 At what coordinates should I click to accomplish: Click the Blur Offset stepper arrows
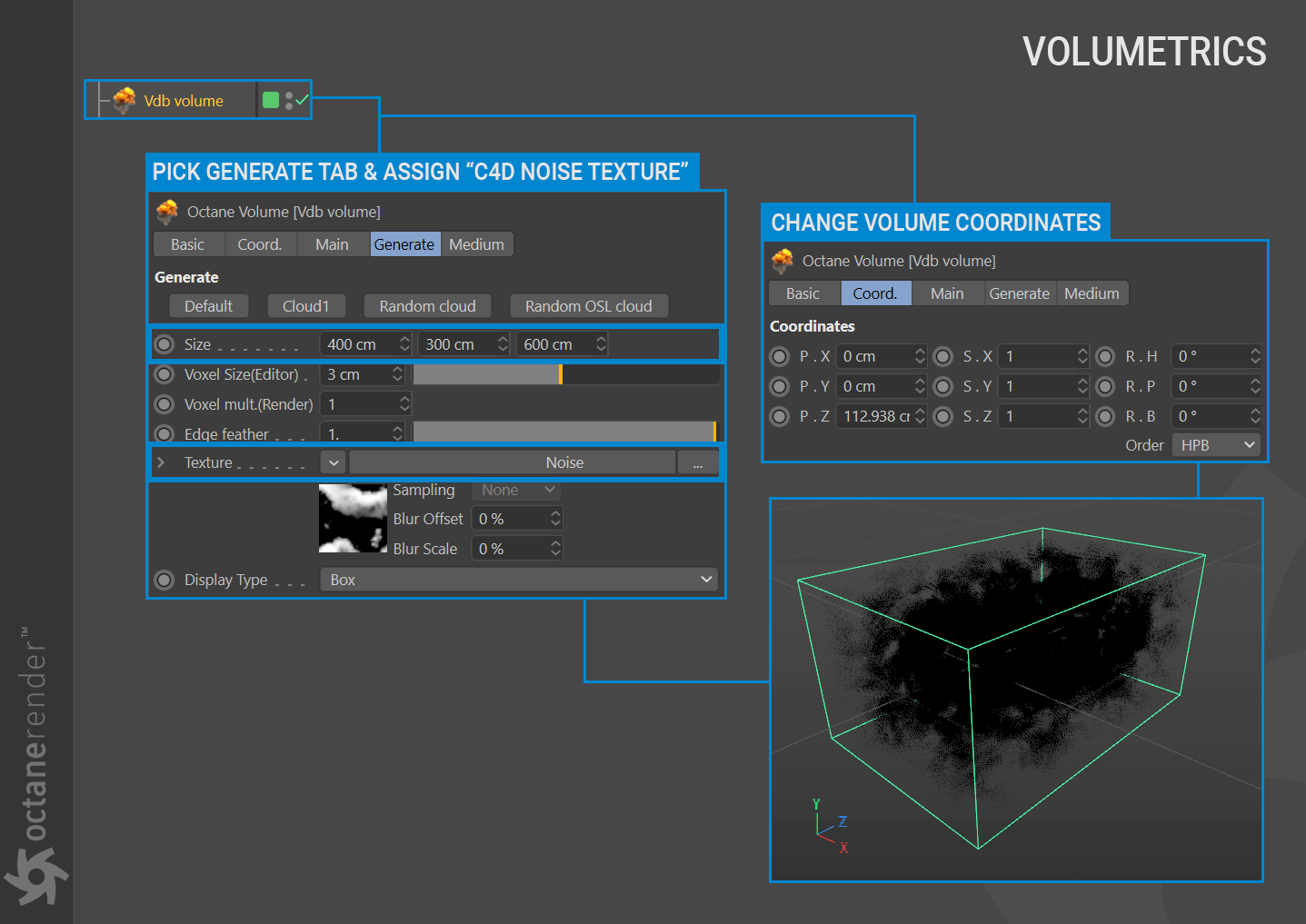556,519
